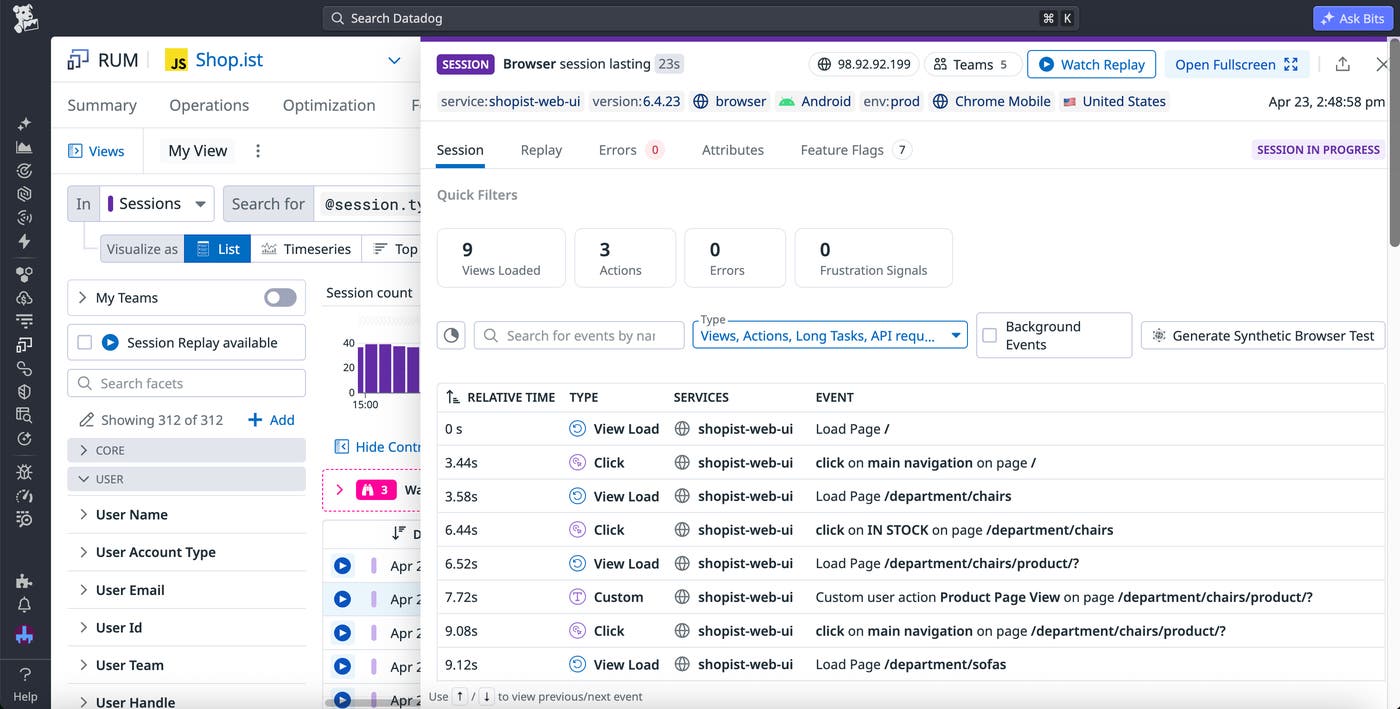1400x709 pixels.
Task: Click the sort icon next to RELATIVE TIME
Action: 453,397
